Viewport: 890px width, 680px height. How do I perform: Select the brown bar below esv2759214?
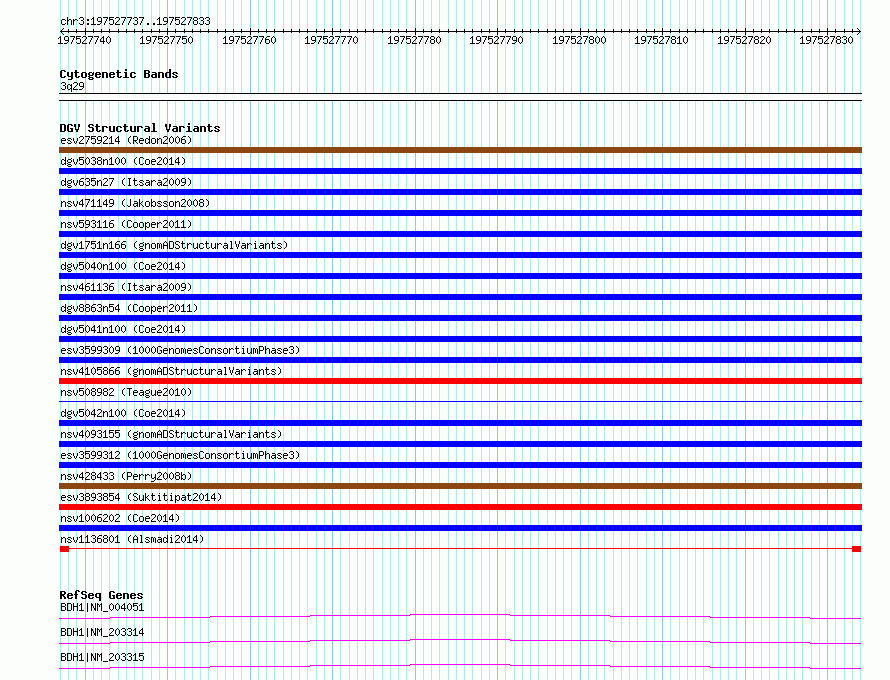[460, 150]
